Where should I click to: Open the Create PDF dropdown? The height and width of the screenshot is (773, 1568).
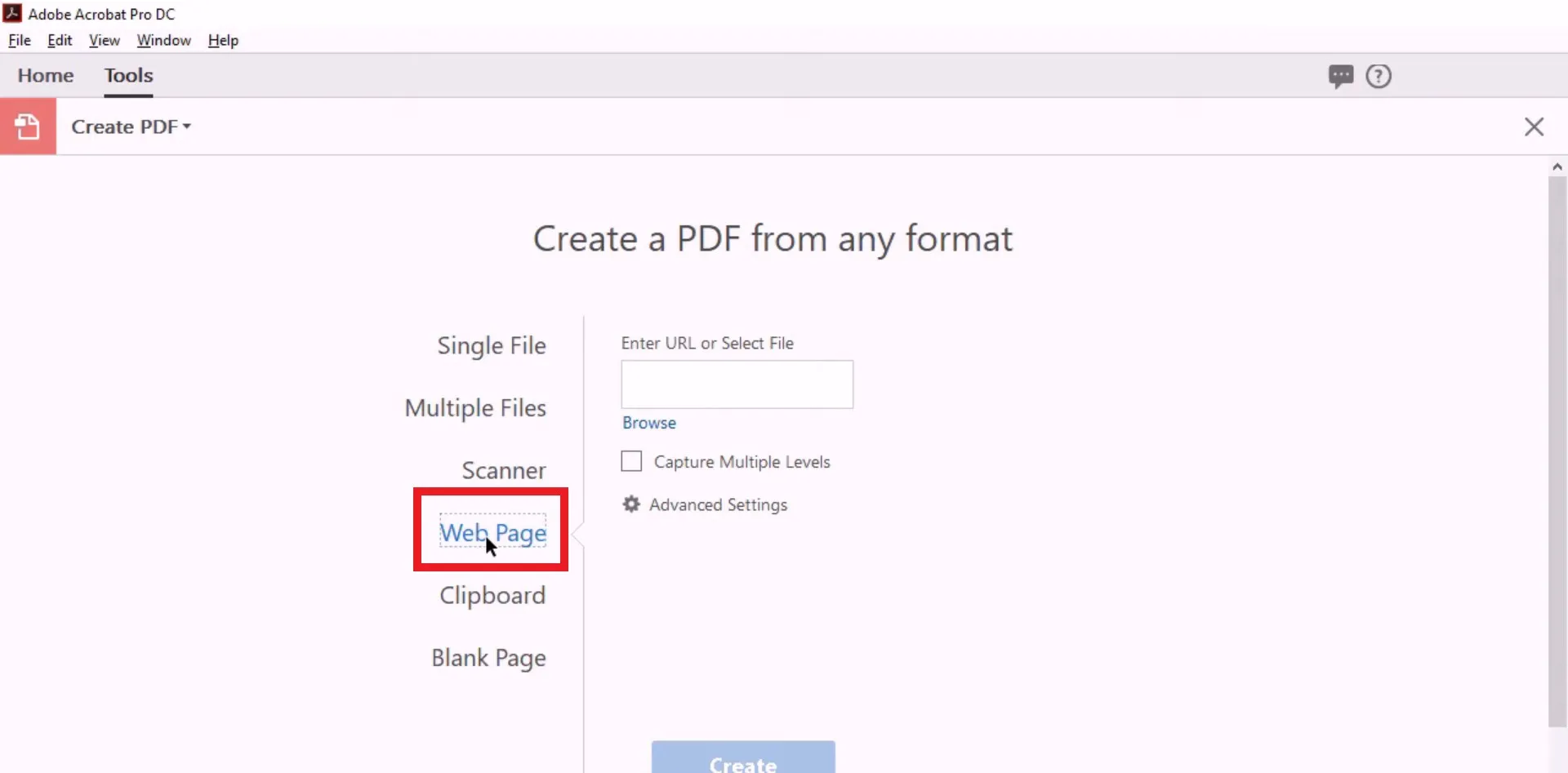(x=131, y=127)
